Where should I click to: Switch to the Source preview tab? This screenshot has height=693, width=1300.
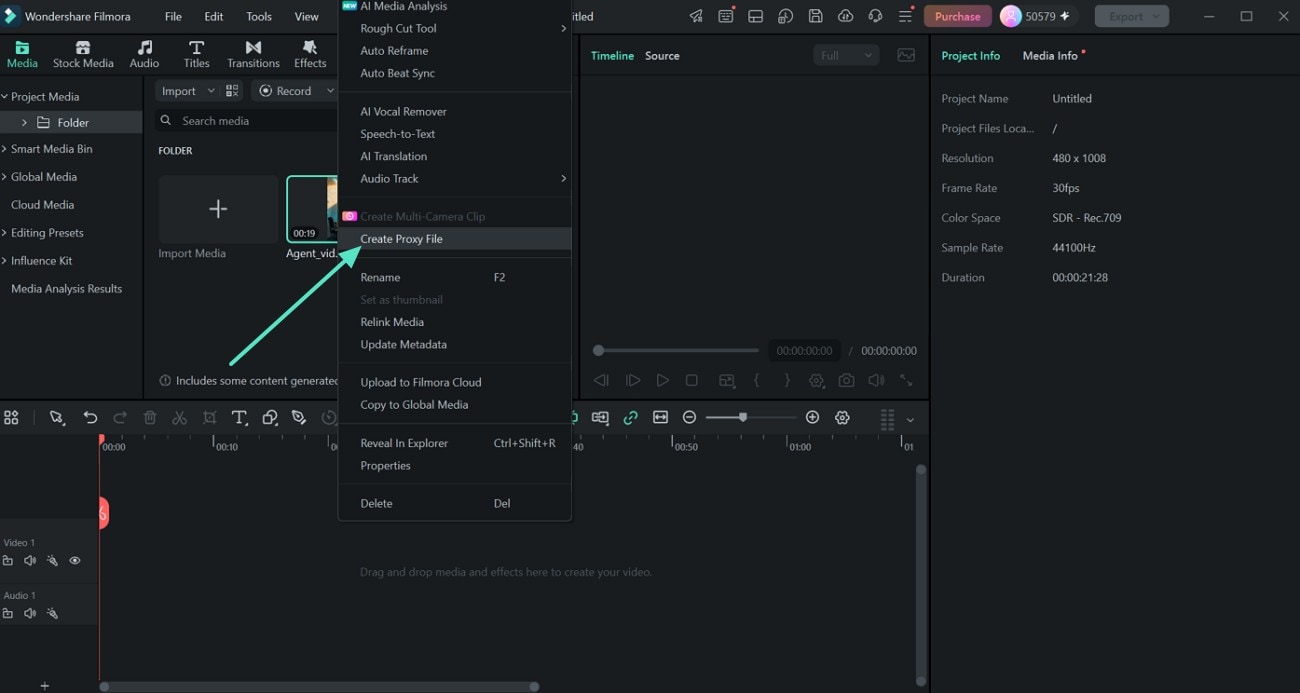[x=662, y=56]
